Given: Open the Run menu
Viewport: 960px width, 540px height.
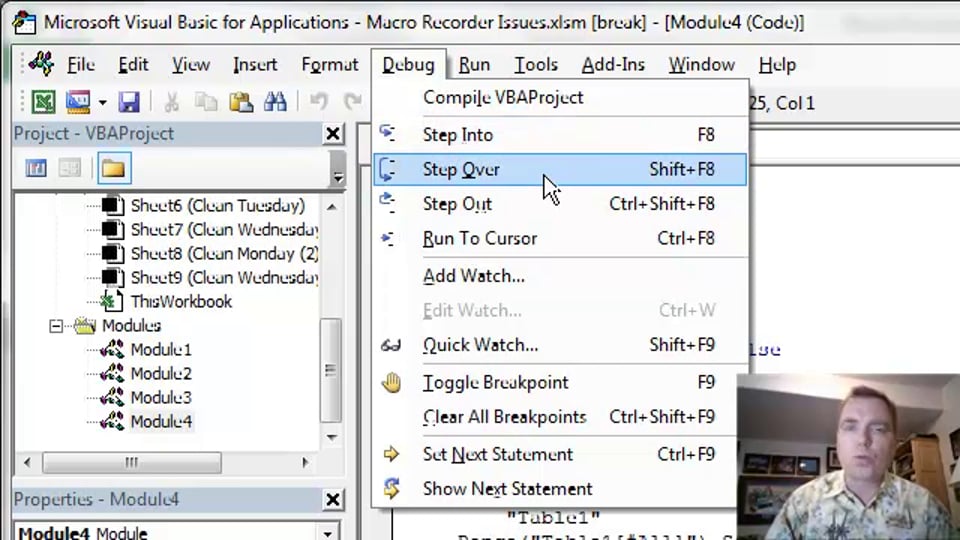Looking at the screenshot, I should pos(474,64).
